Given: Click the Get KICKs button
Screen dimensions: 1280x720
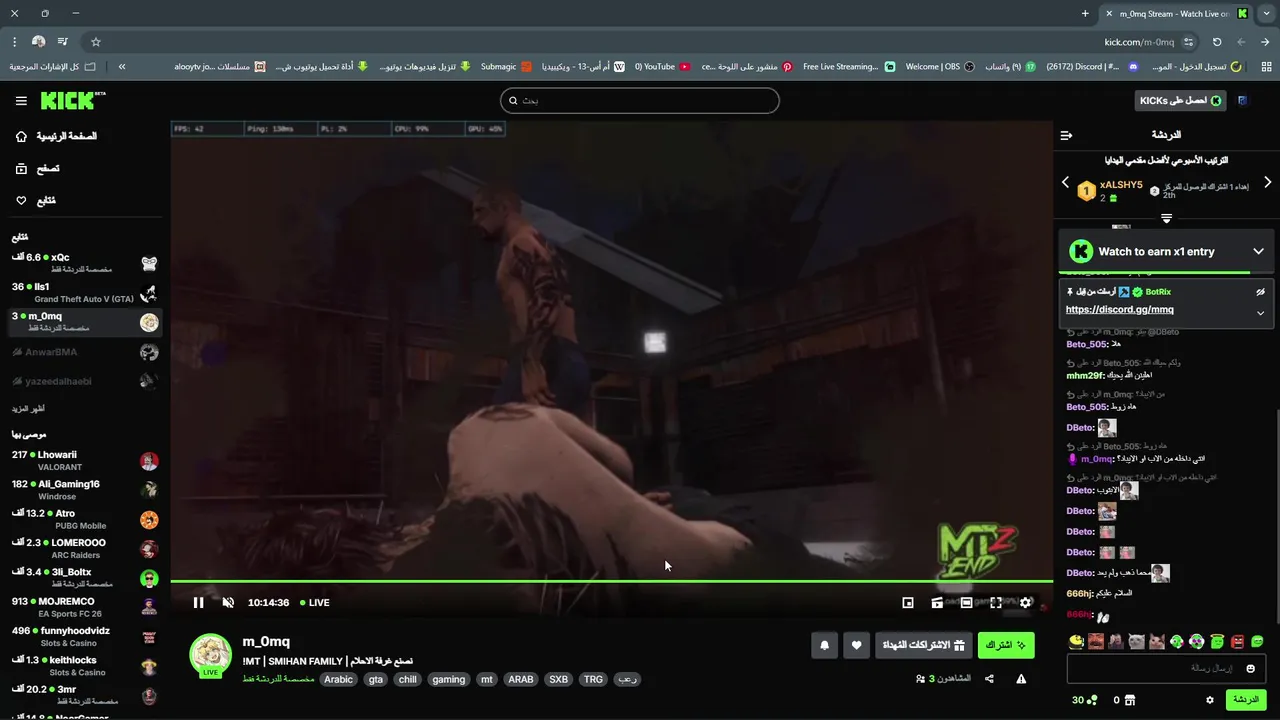Looking at the screenshot, I should pos(1181,101).
